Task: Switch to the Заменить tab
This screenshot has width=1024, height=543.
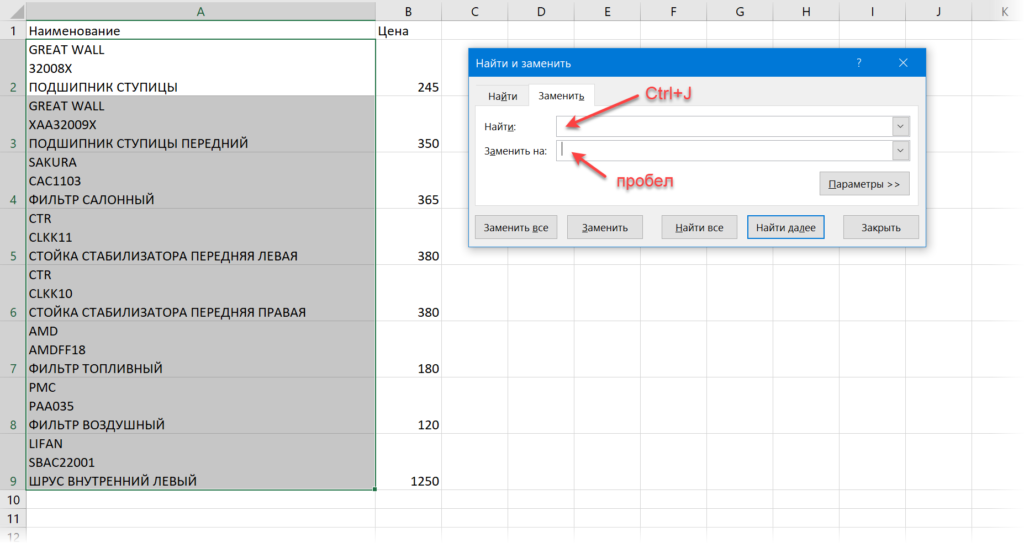Action: click(561, 95)
